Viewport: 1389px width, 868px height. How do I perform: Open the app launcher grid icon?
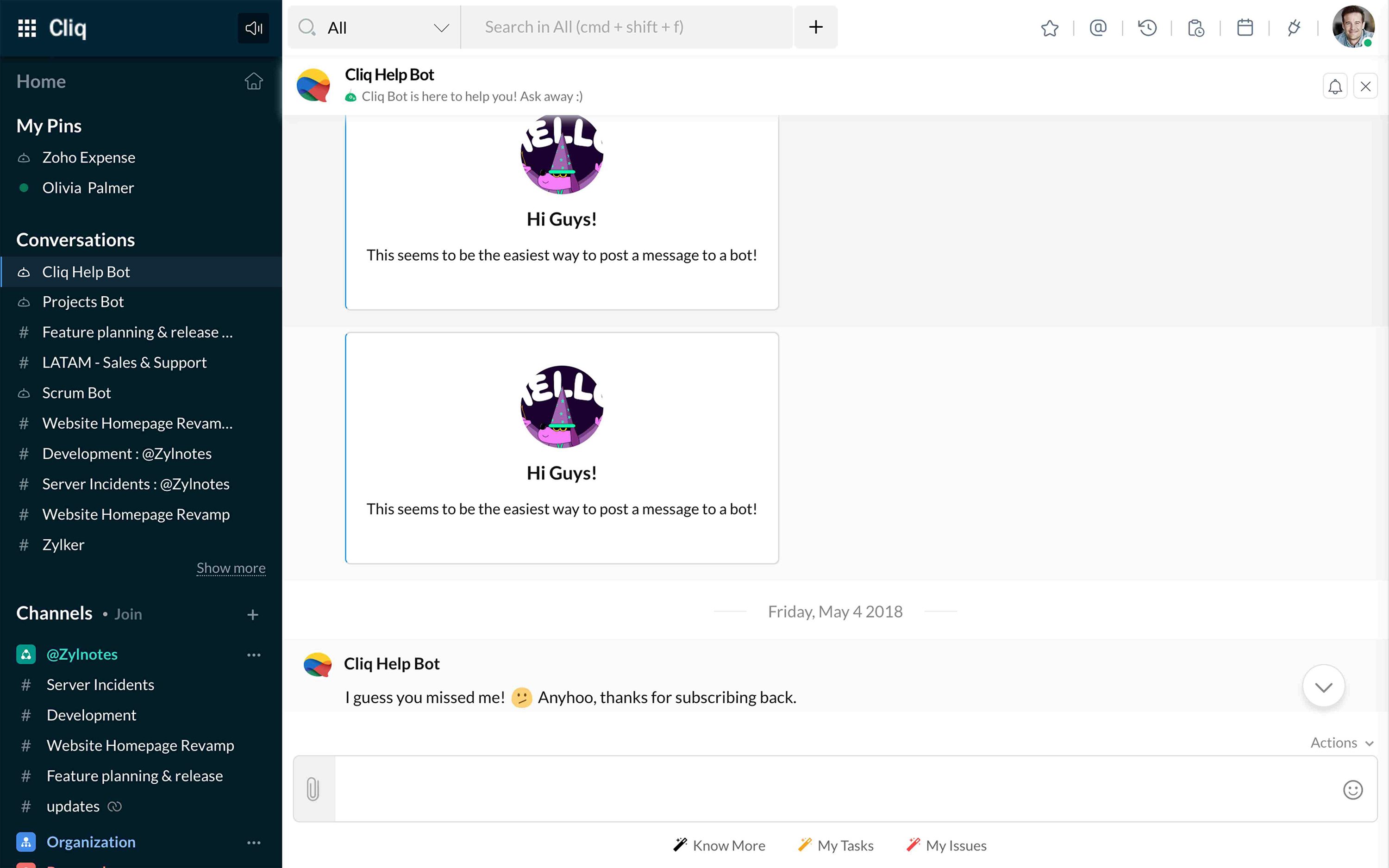[27, 28]
